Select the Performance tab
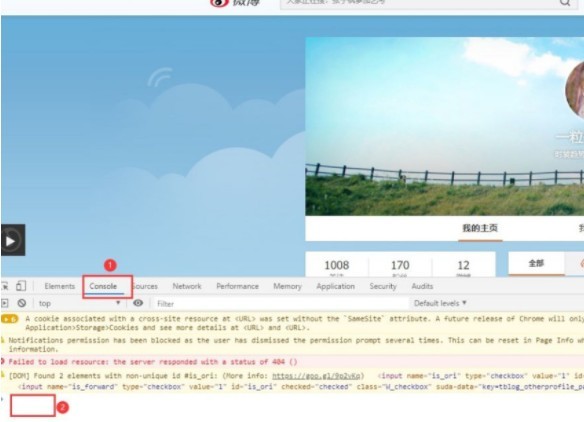 pos(237,286)
